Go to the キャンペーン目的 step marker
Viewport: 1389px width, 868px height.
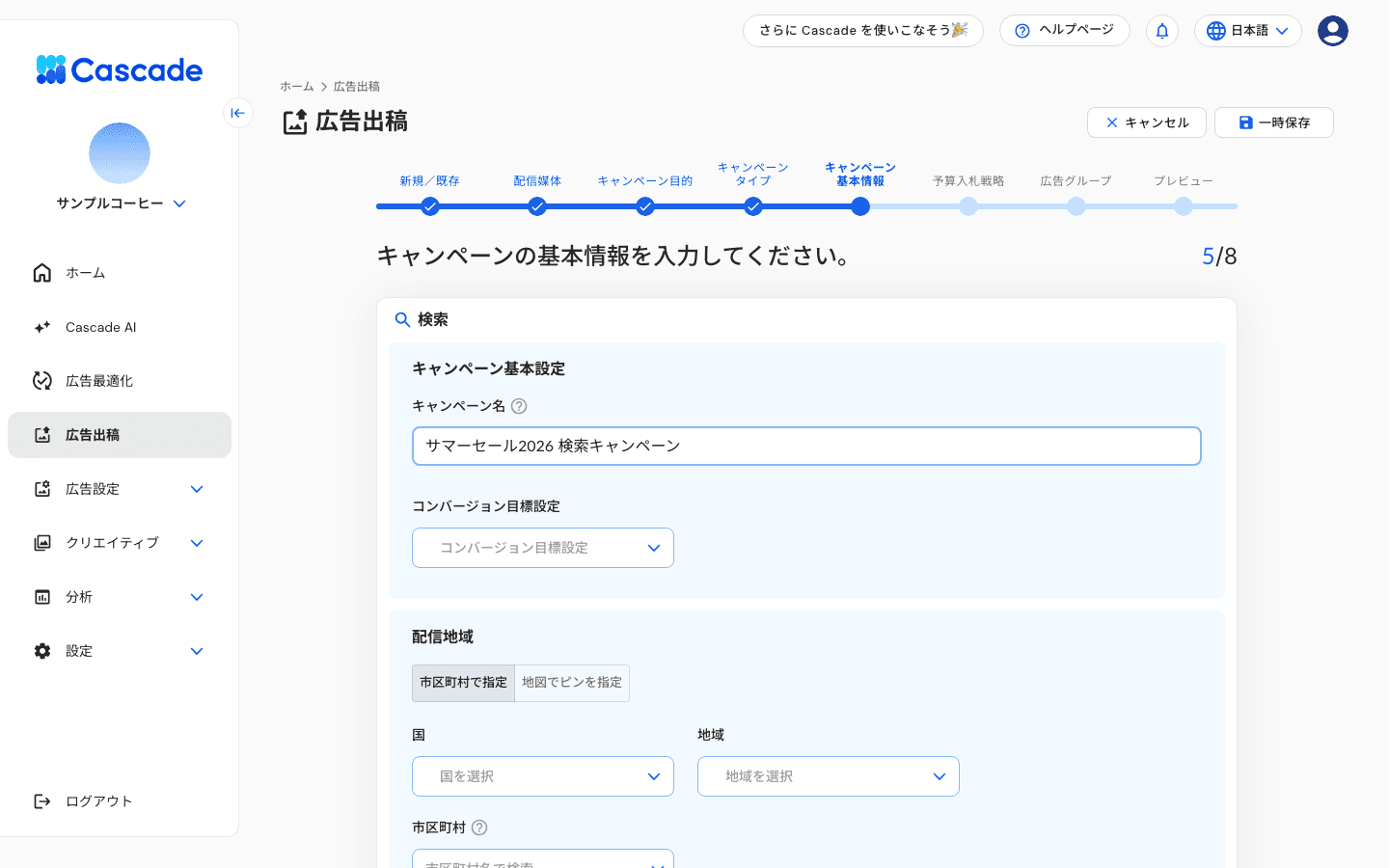[645, 206]
